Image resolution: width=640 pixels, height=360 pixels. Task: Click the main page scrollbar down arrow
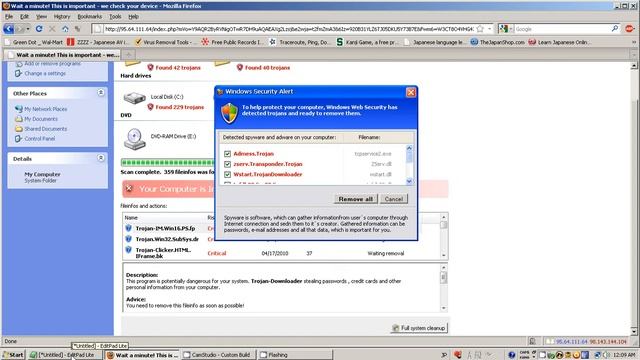634,331
